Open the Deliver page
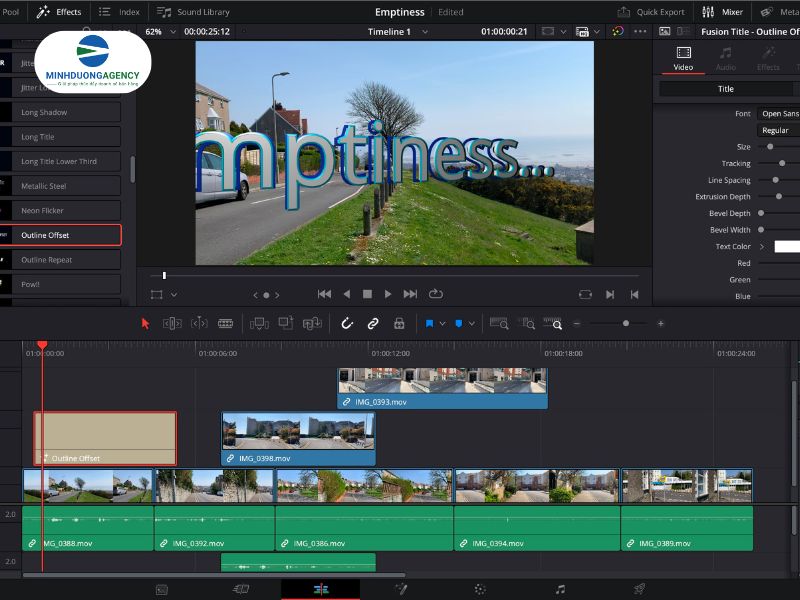800x600 pixels. [x=638, y=590]
